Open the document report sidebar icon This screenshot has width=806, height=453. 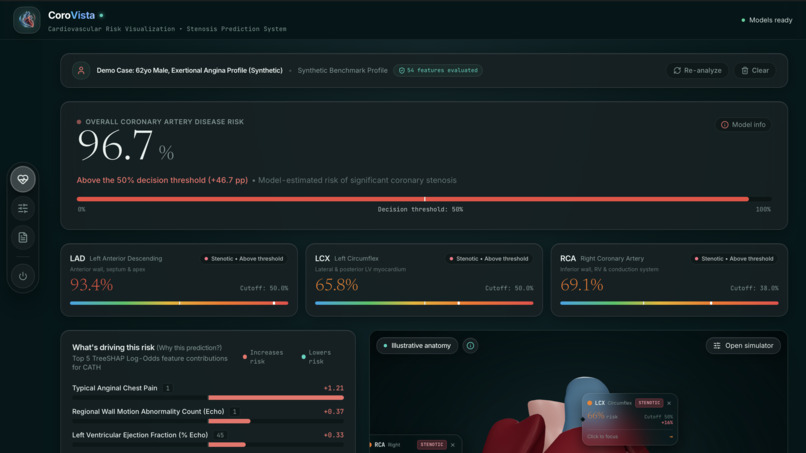pos(23,238)
